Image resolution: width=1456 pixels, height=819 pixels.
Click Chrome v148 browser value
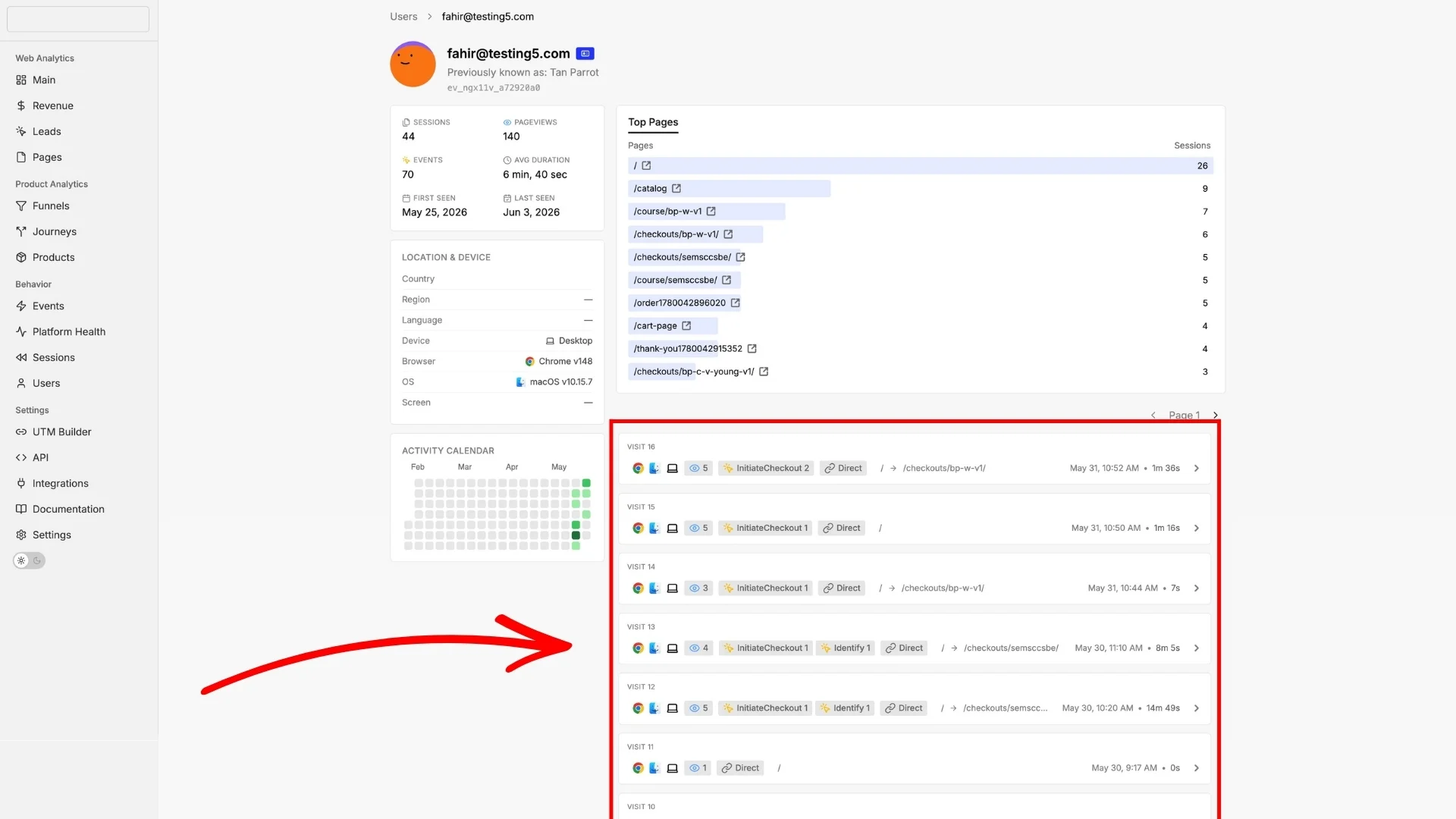[x=559, y=361]
